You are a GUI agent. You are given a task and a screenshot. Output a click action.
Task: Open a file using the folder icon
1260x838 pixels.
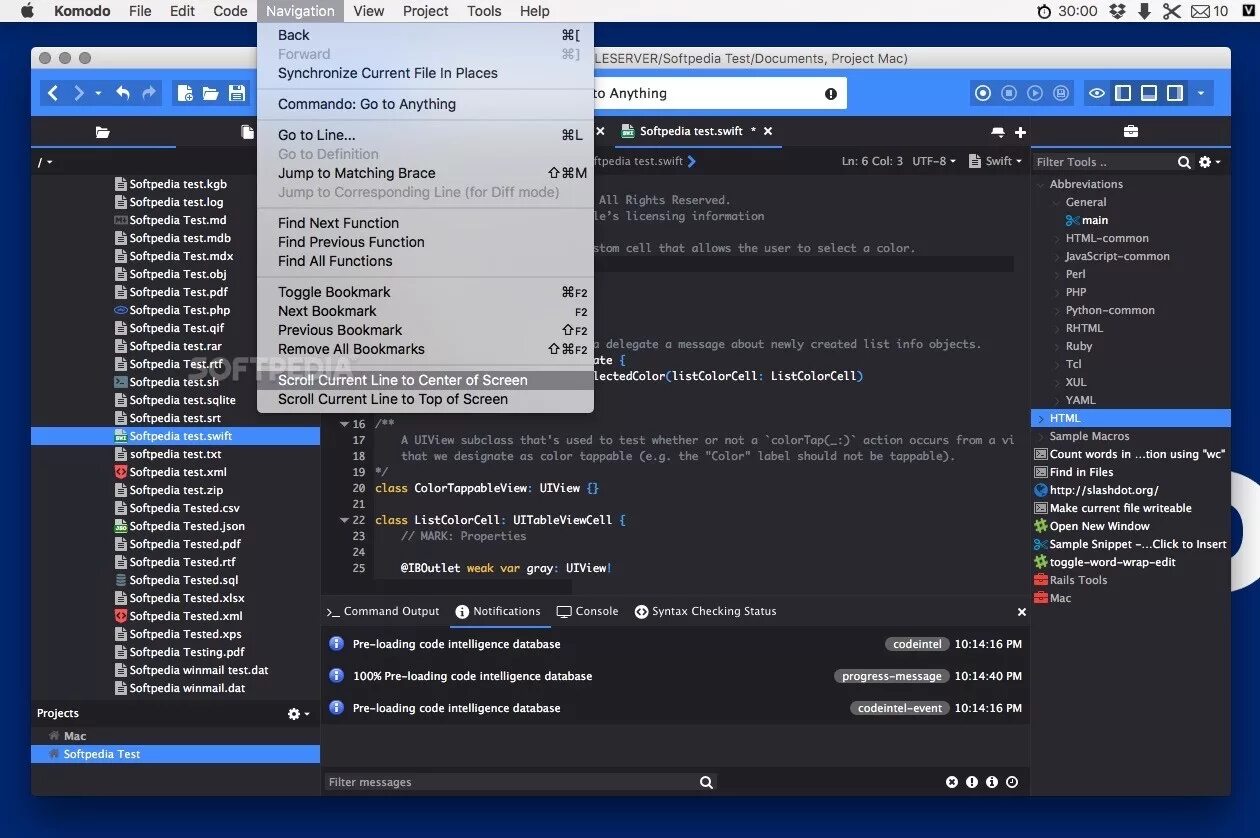pyautogui.click(x=211, y=93)
